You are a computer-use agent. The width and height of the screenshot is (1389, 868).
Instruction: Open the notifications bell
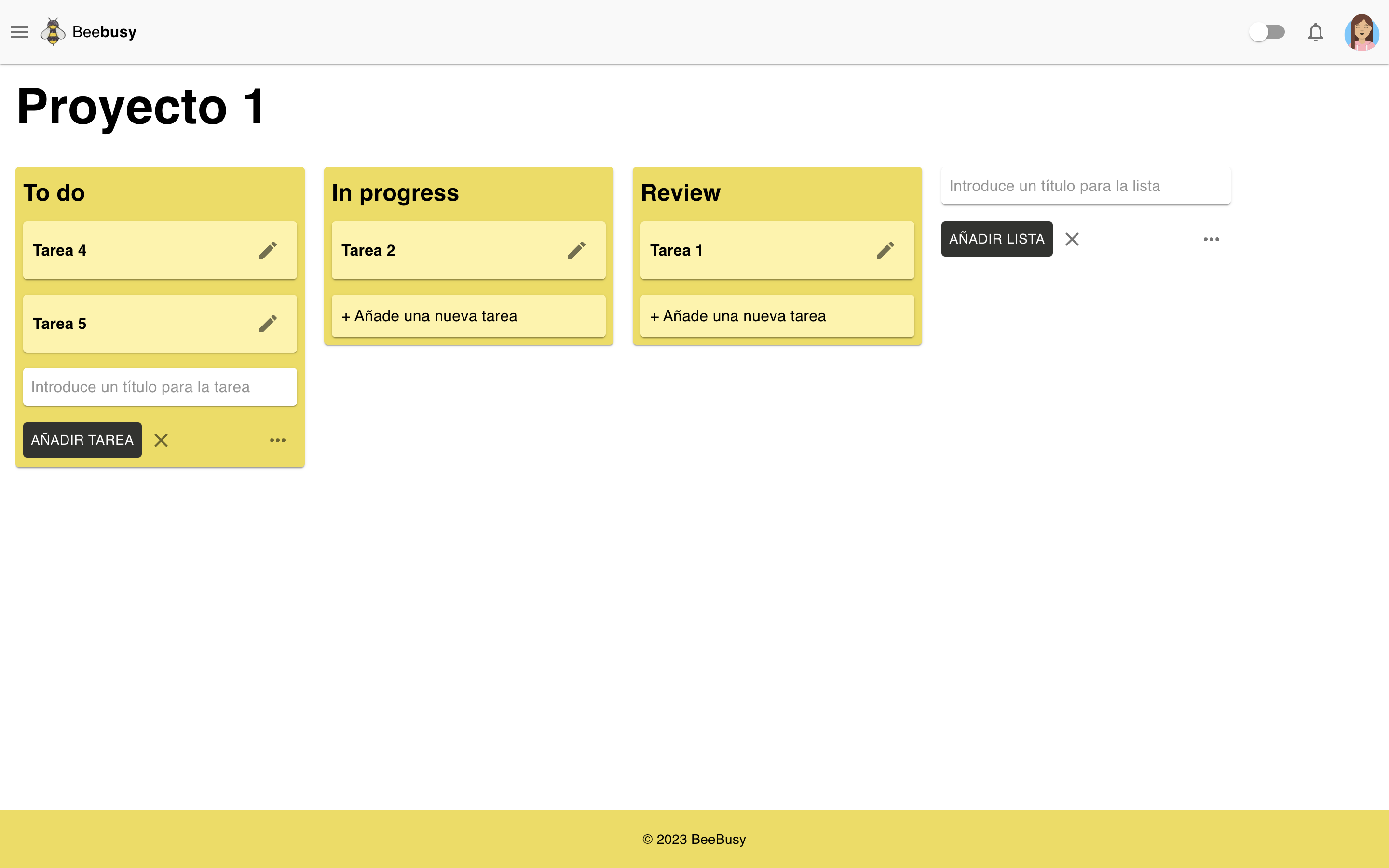coord(1316,31)
